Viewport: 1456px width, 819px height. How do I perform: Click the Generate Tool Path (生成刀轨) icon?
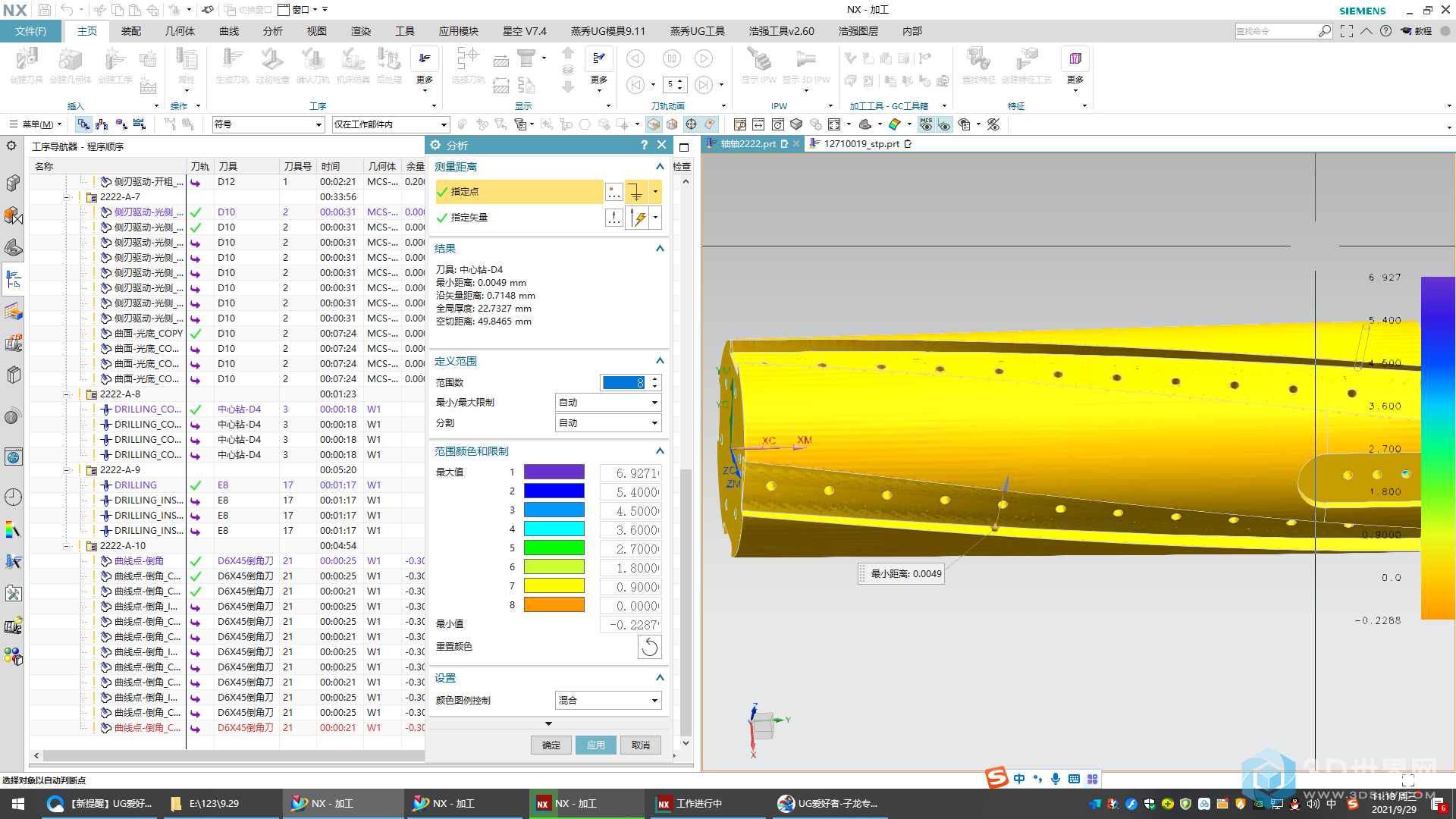click(x=232, y=65)
